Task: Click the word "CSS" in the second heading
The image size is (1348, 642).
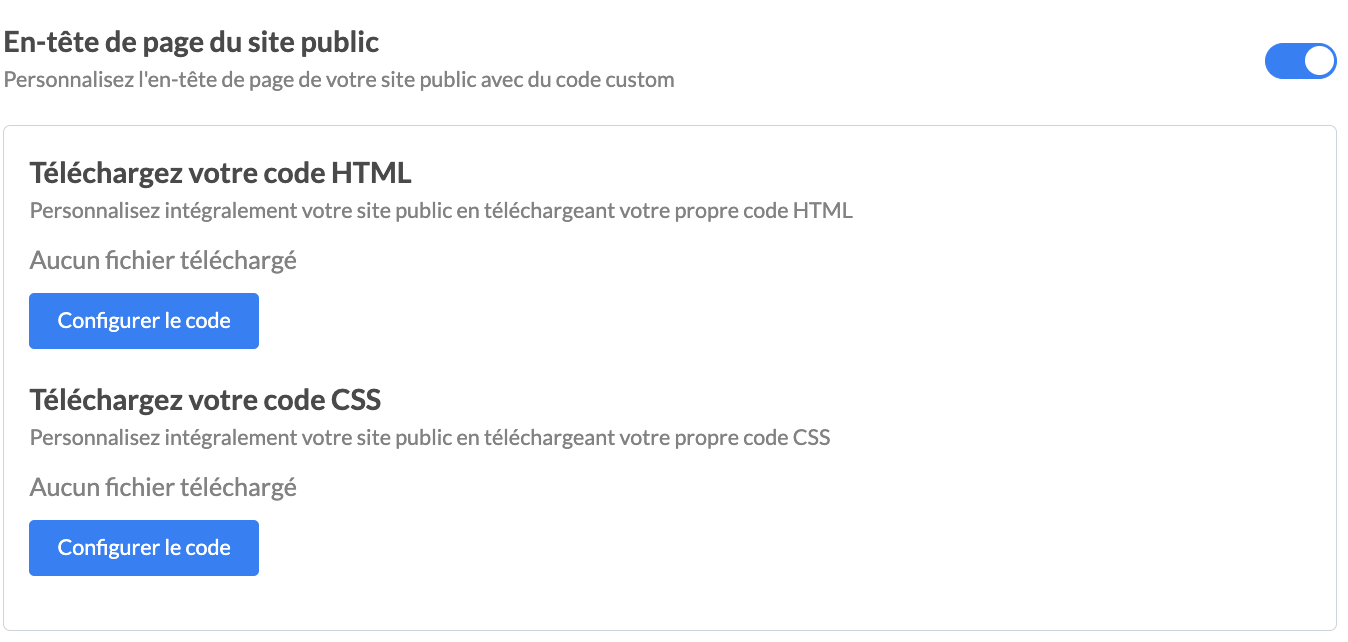Action: tap(355, 400)
